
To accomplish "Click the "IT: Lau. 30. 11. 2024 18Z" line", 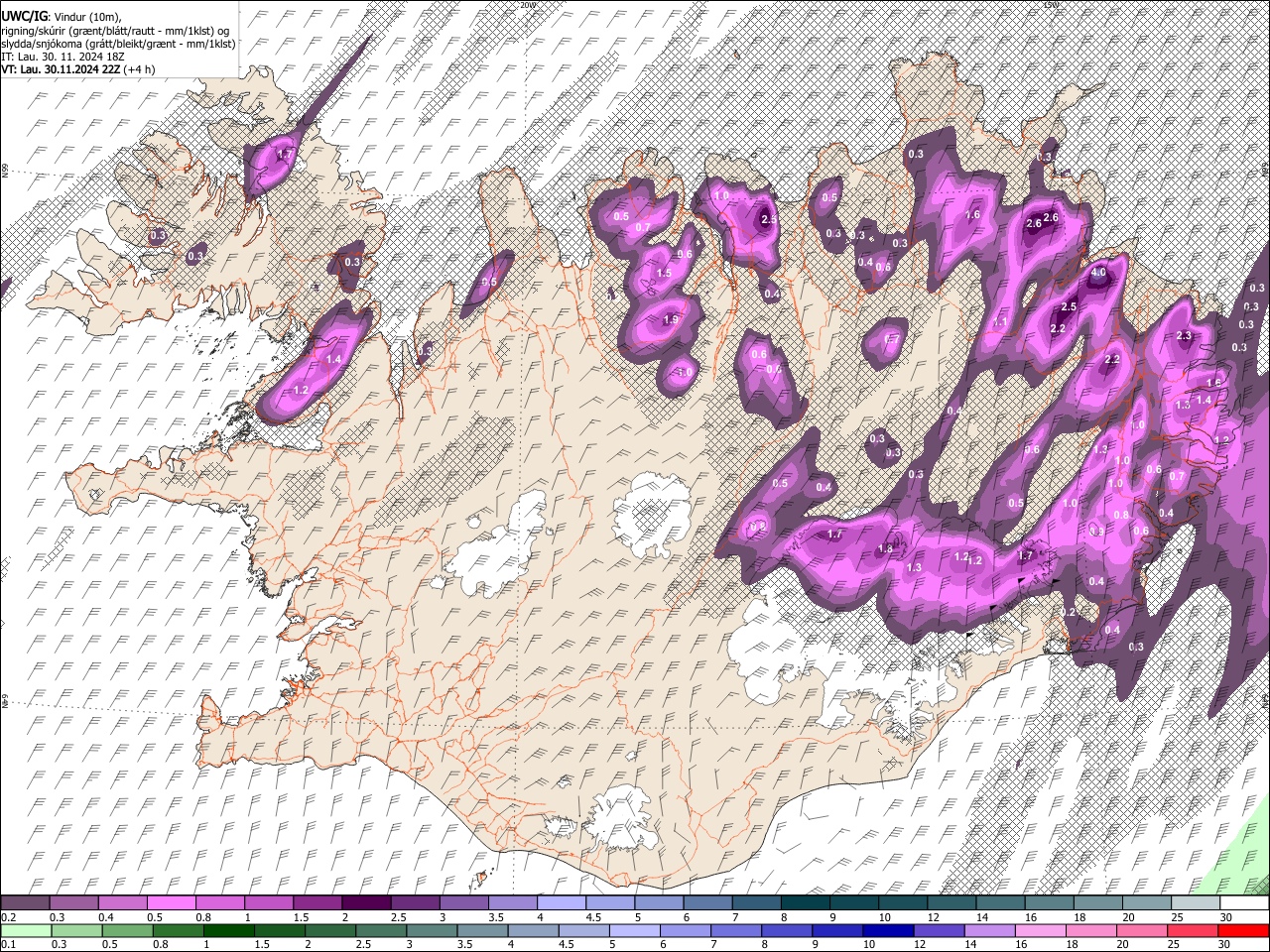I will 63,58.
